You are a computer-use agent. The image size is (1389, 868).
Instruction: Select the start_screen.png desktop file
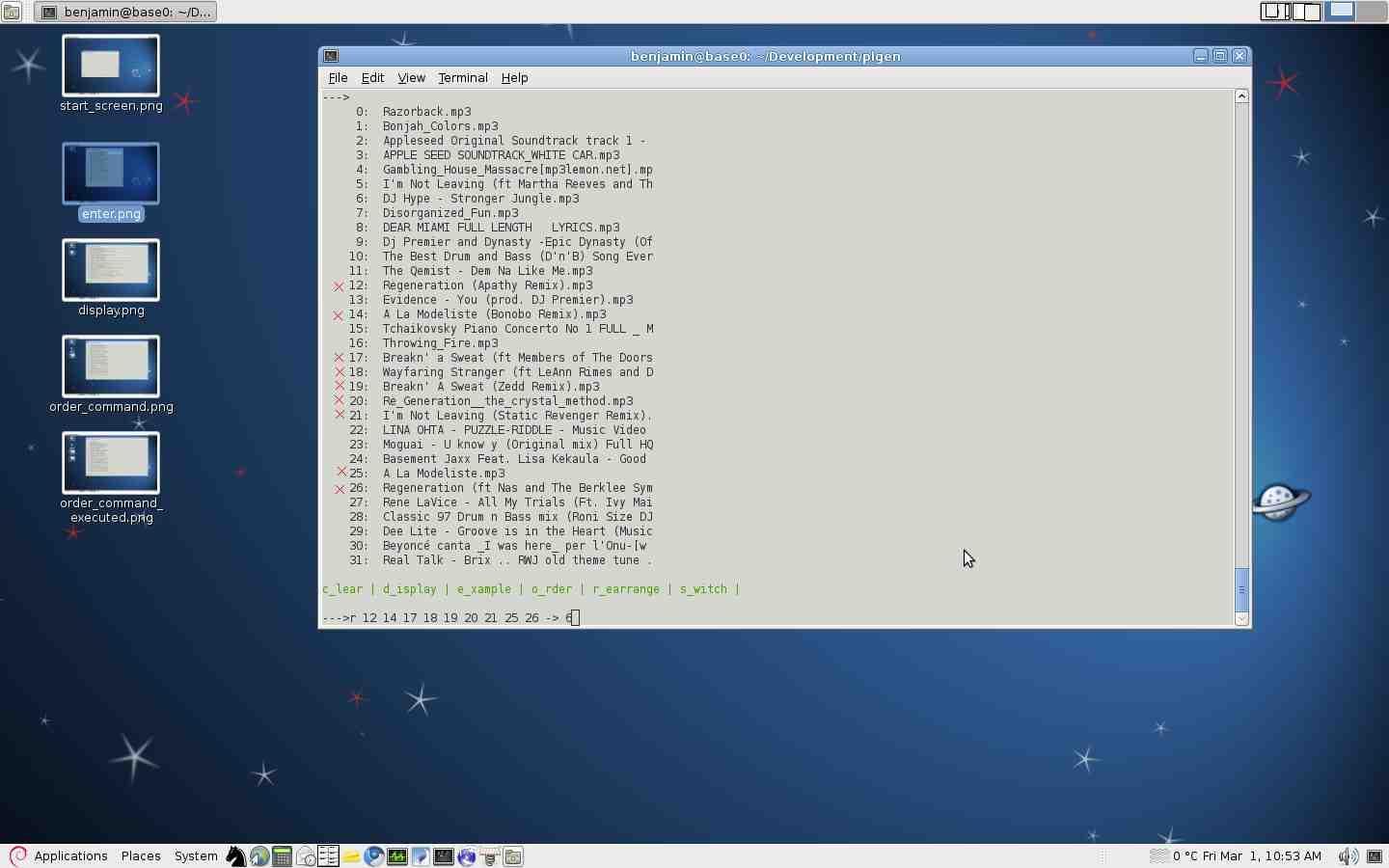pos(111,66)
